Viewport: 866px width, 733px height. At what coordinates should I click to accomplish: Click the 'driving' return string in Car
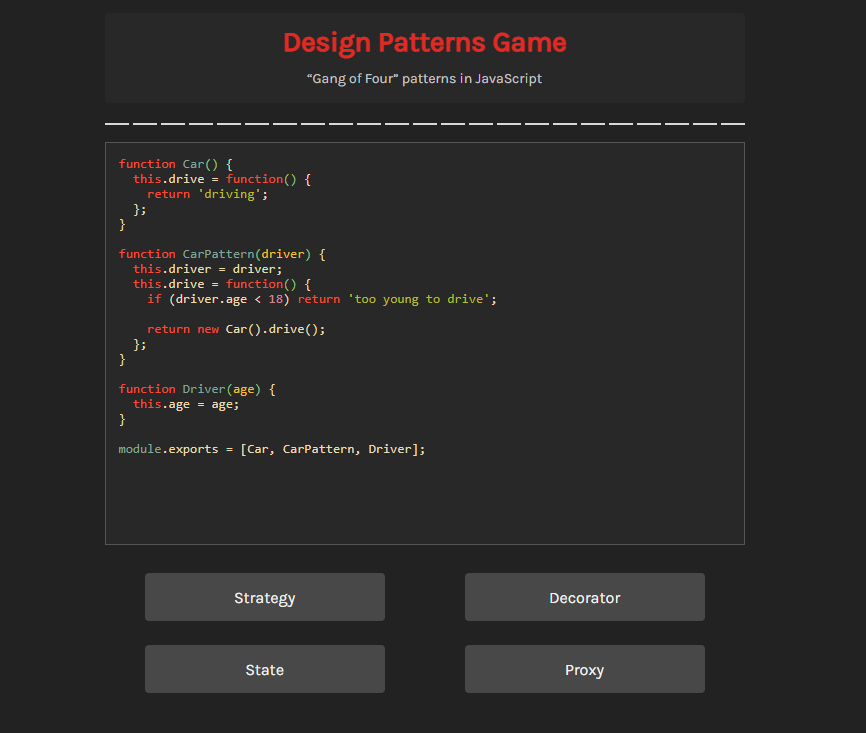228,193
